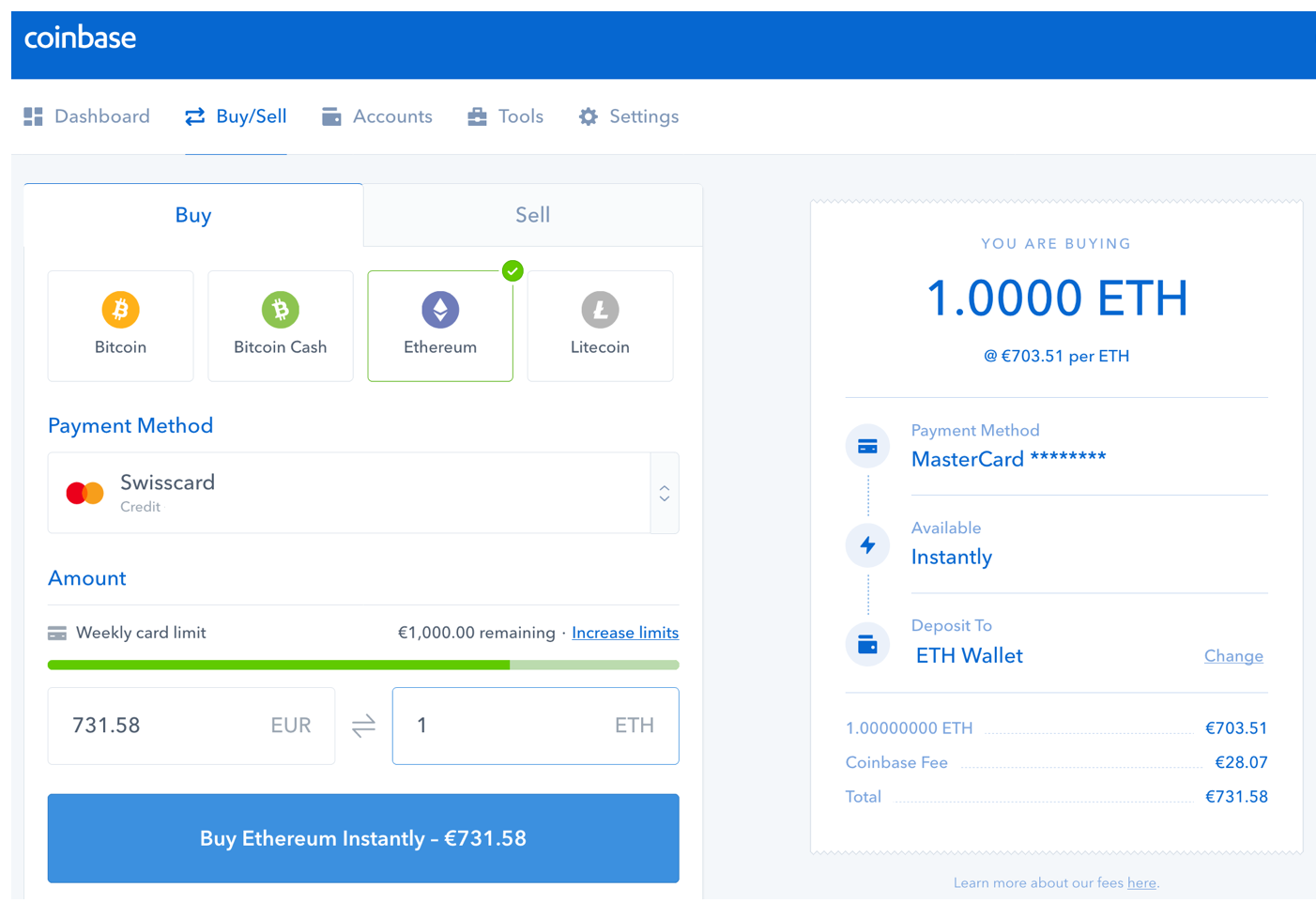Click the swap arrows between EUR and ETH

363,726
